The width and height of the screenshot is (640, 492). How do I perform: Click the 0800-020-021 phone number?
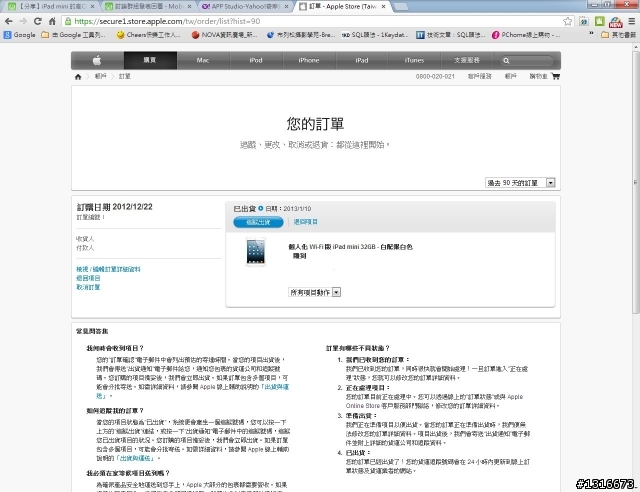click(x=435, y=76)
